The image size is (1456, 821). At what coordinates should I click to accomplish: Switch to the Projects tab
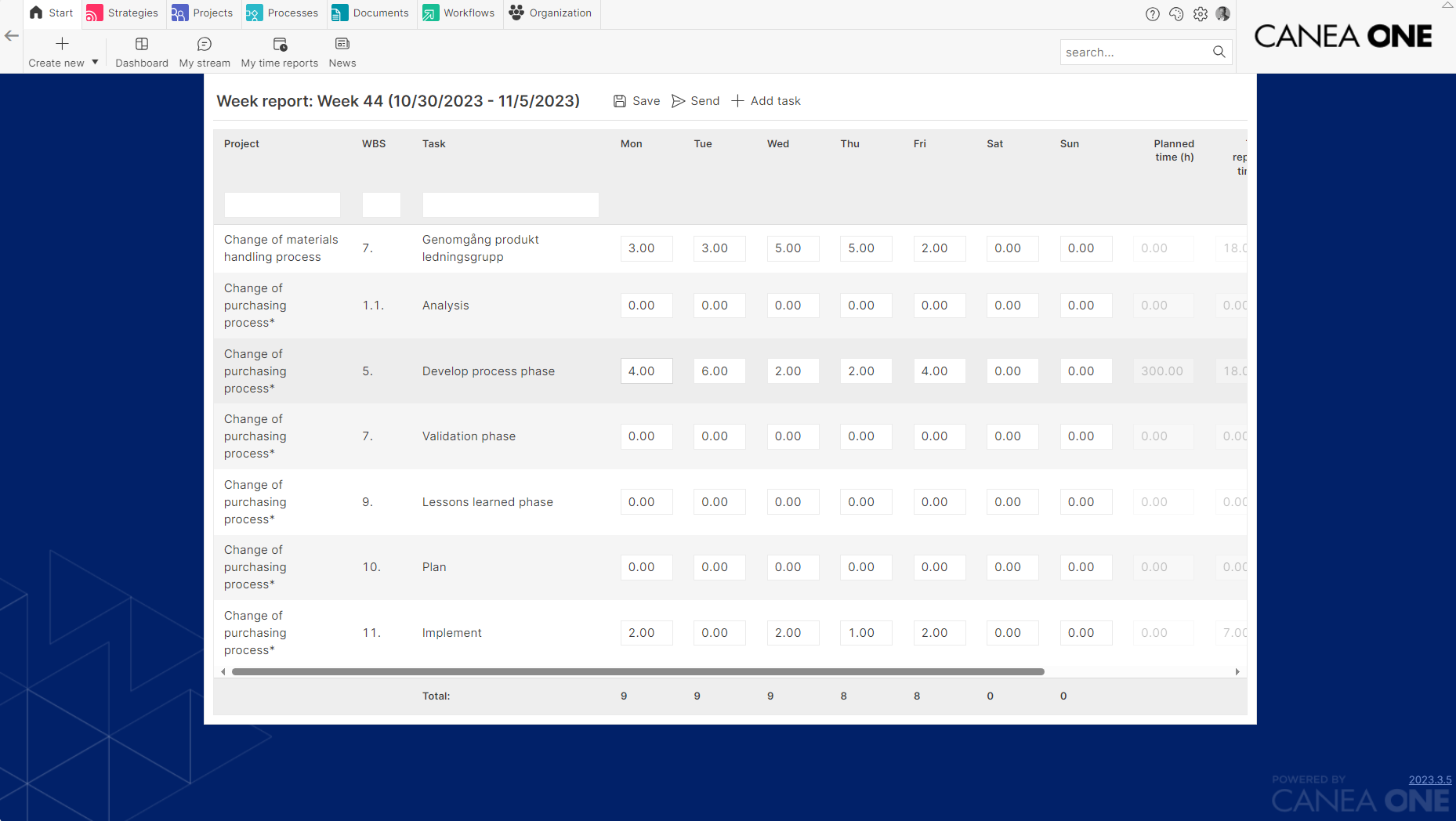202,13
